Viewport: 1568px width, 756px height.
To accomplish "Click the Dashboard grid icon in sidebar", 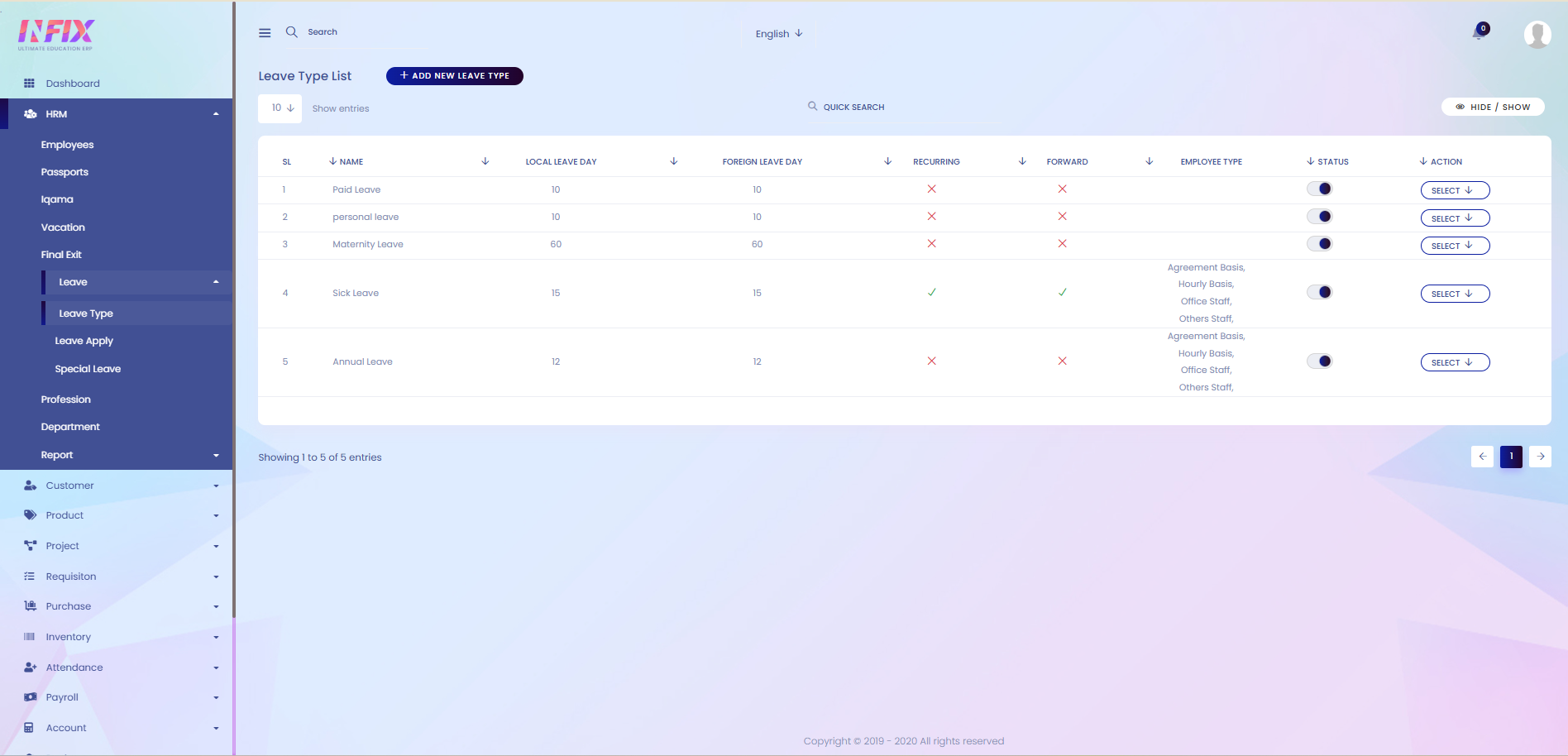I will coord(29,84).
